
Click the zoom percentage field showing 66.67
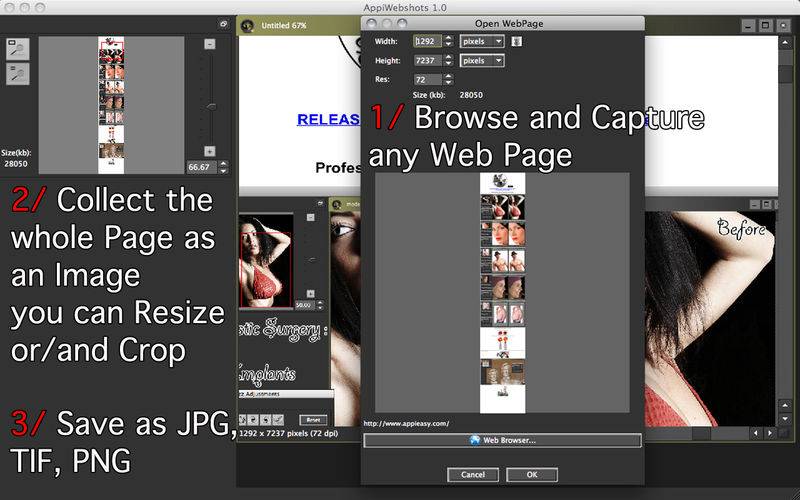pos(201,167)
